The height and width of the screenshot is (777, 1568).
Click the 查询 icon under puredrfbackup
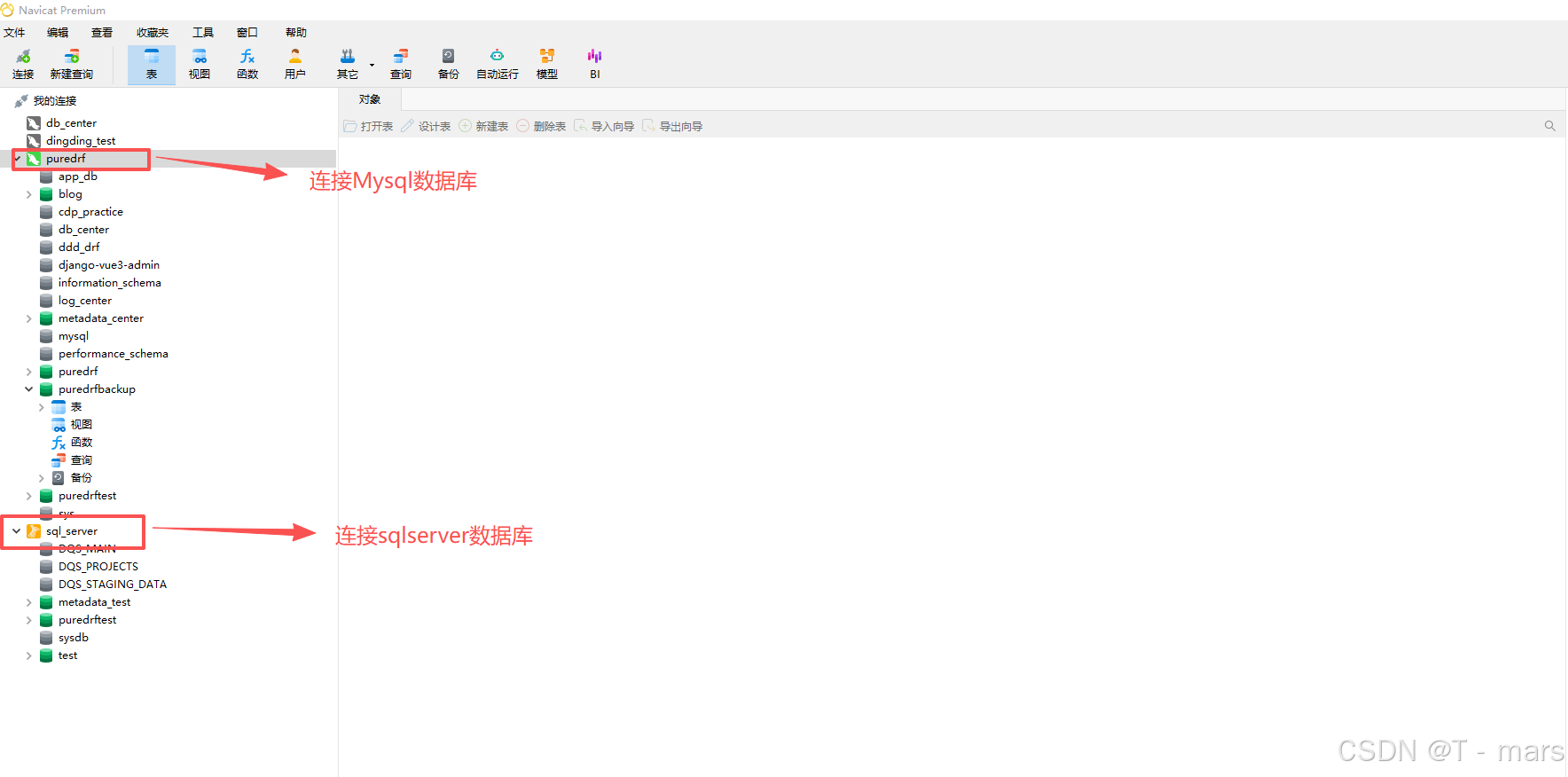tap(59, 460)
